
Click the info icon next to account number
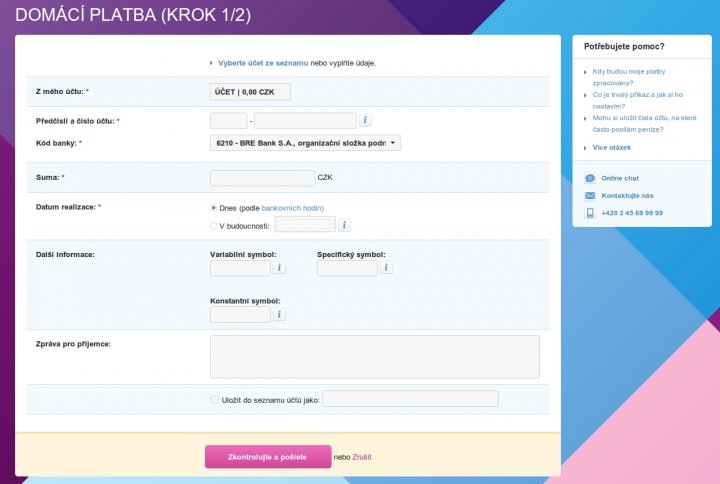[x=365, y=120]
